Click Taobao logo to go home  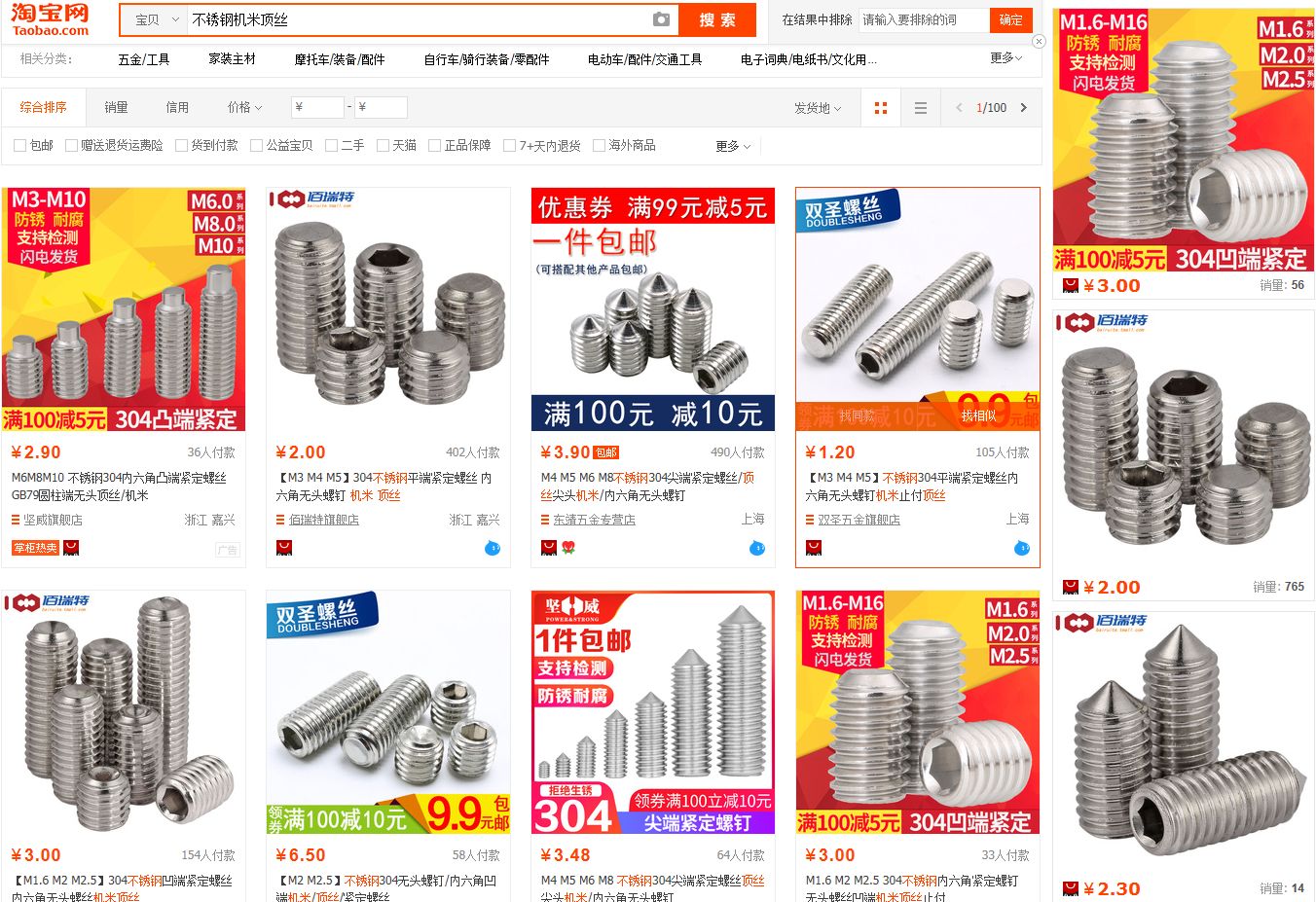pyautogui.click(x=50, y=19)
